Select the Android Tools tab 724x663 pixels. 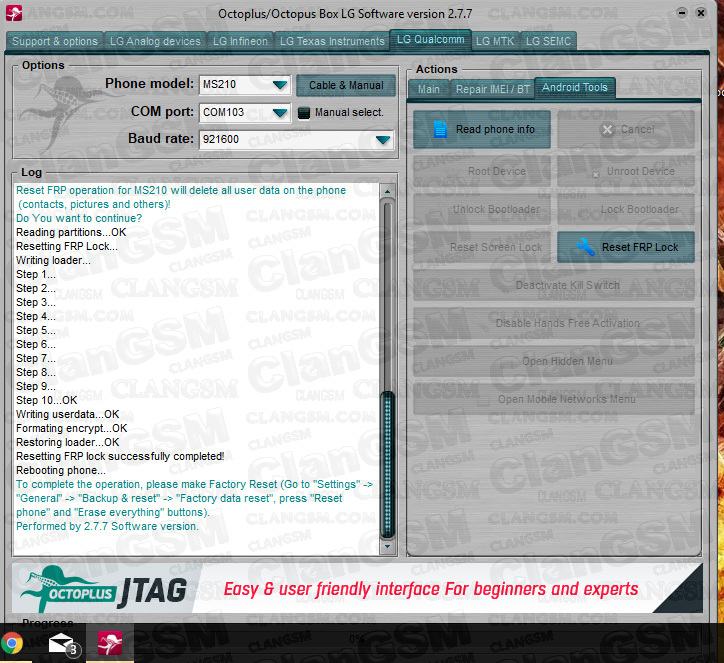[x=575, y=88]
